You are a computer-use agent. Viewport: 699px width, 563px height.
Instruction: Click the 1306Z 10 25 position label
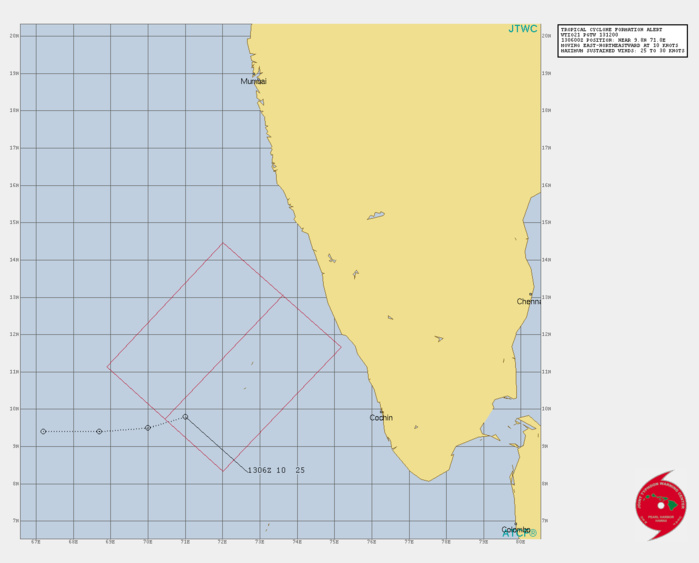pos(276,470)
